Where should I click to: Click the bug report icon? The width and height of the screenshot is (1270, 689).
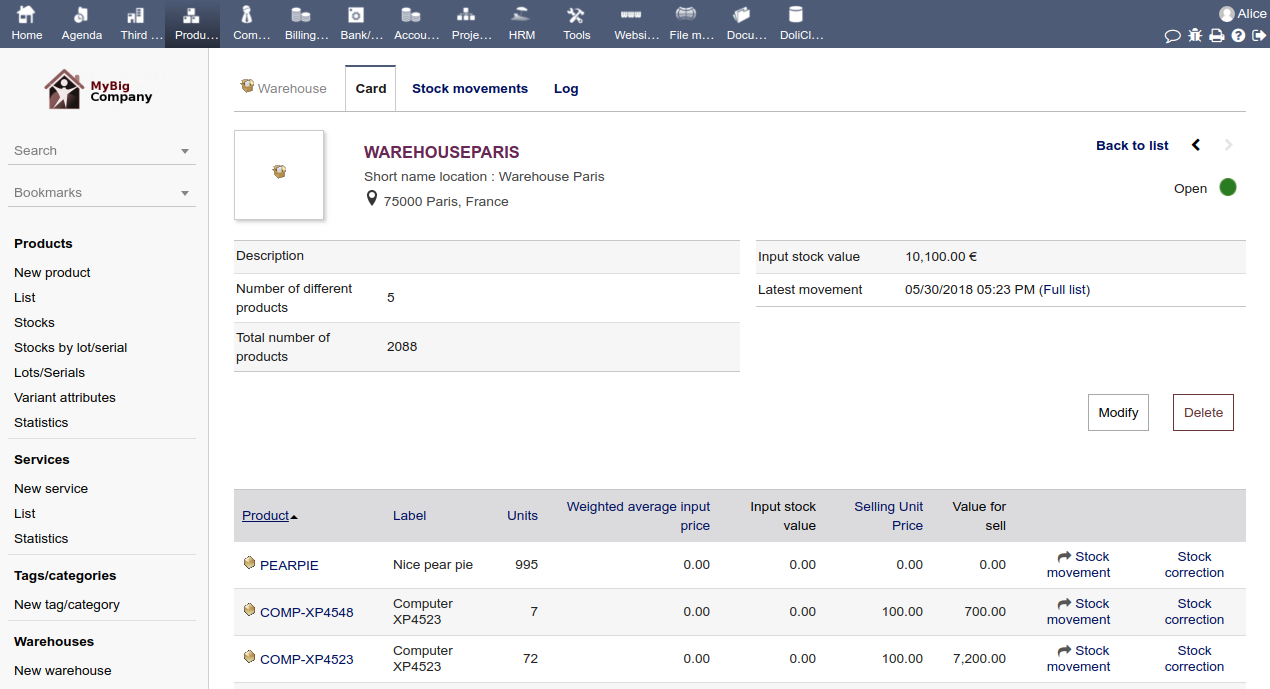click(x=1195, y=36)
